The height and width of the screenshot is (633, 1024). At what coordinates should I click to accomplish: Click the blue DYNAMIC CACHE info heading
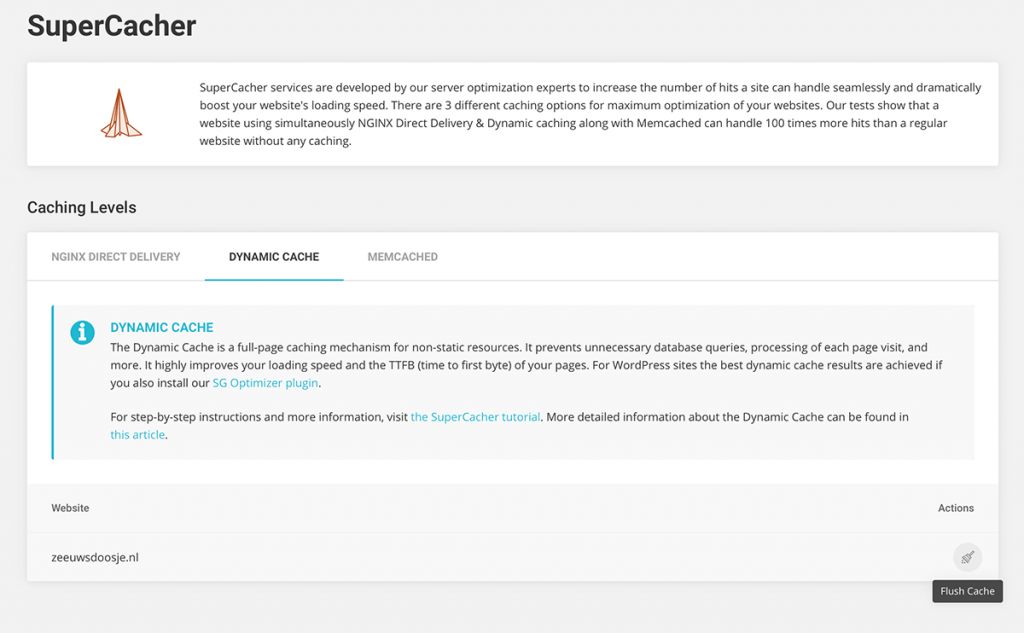(x=162, y=328)
